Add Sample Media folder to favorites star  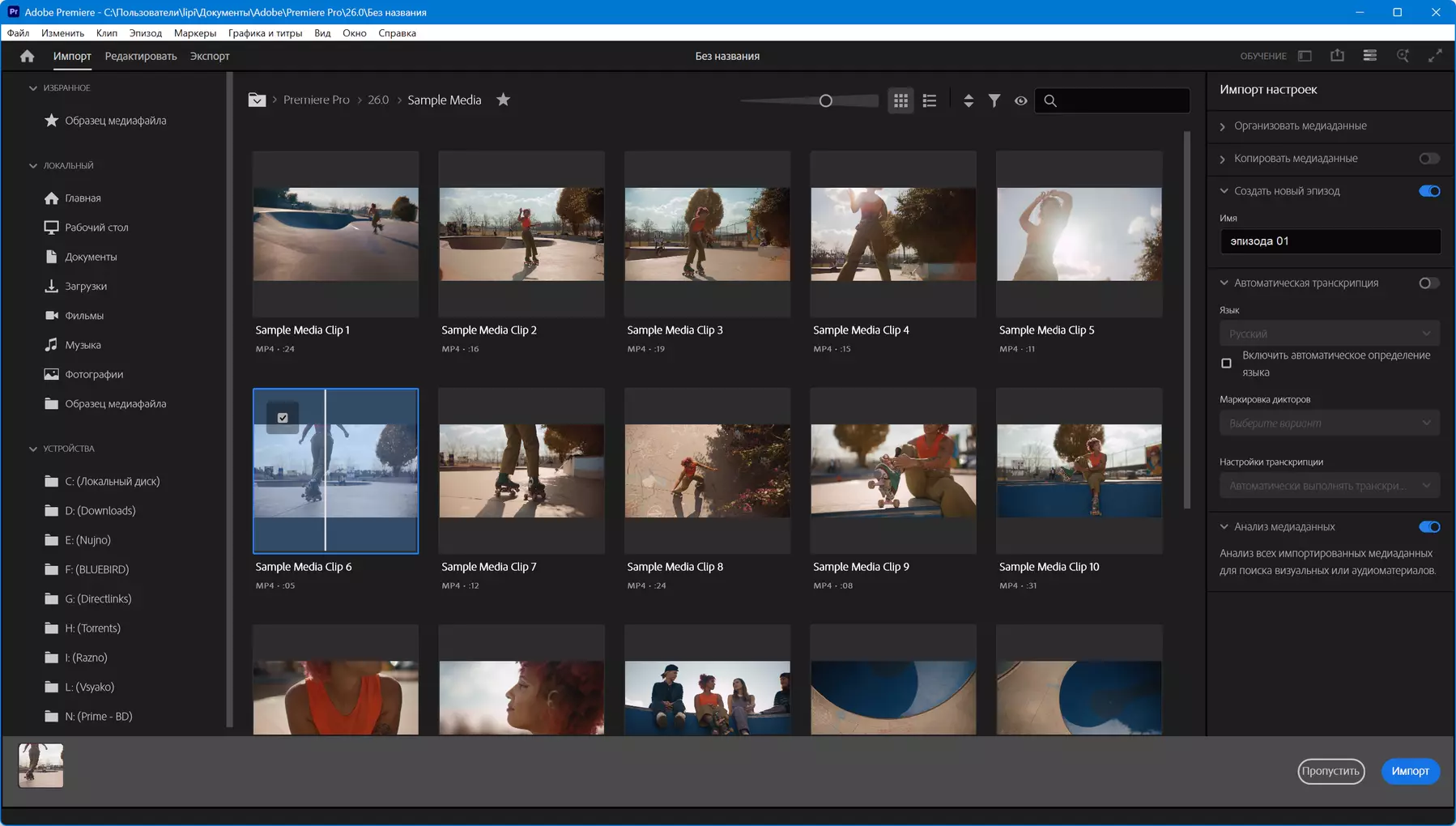[503, 100]
